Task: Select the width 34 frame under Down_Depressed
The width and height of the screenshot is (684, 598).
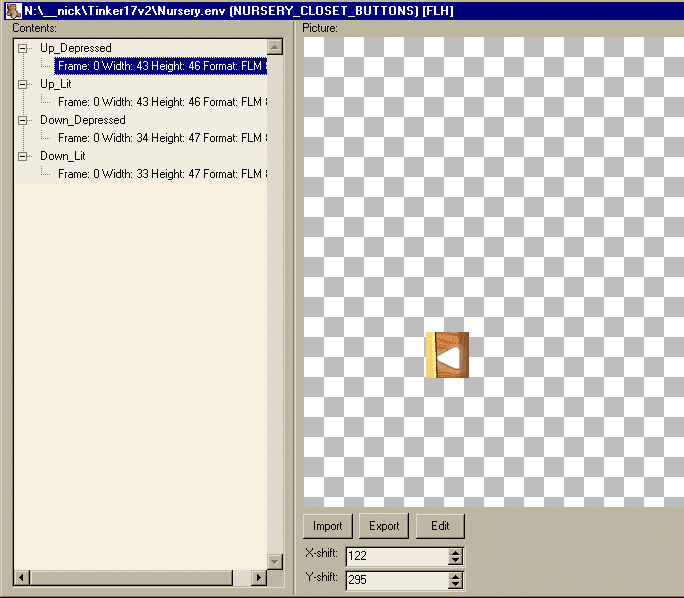Action: [x=160, y=138]
